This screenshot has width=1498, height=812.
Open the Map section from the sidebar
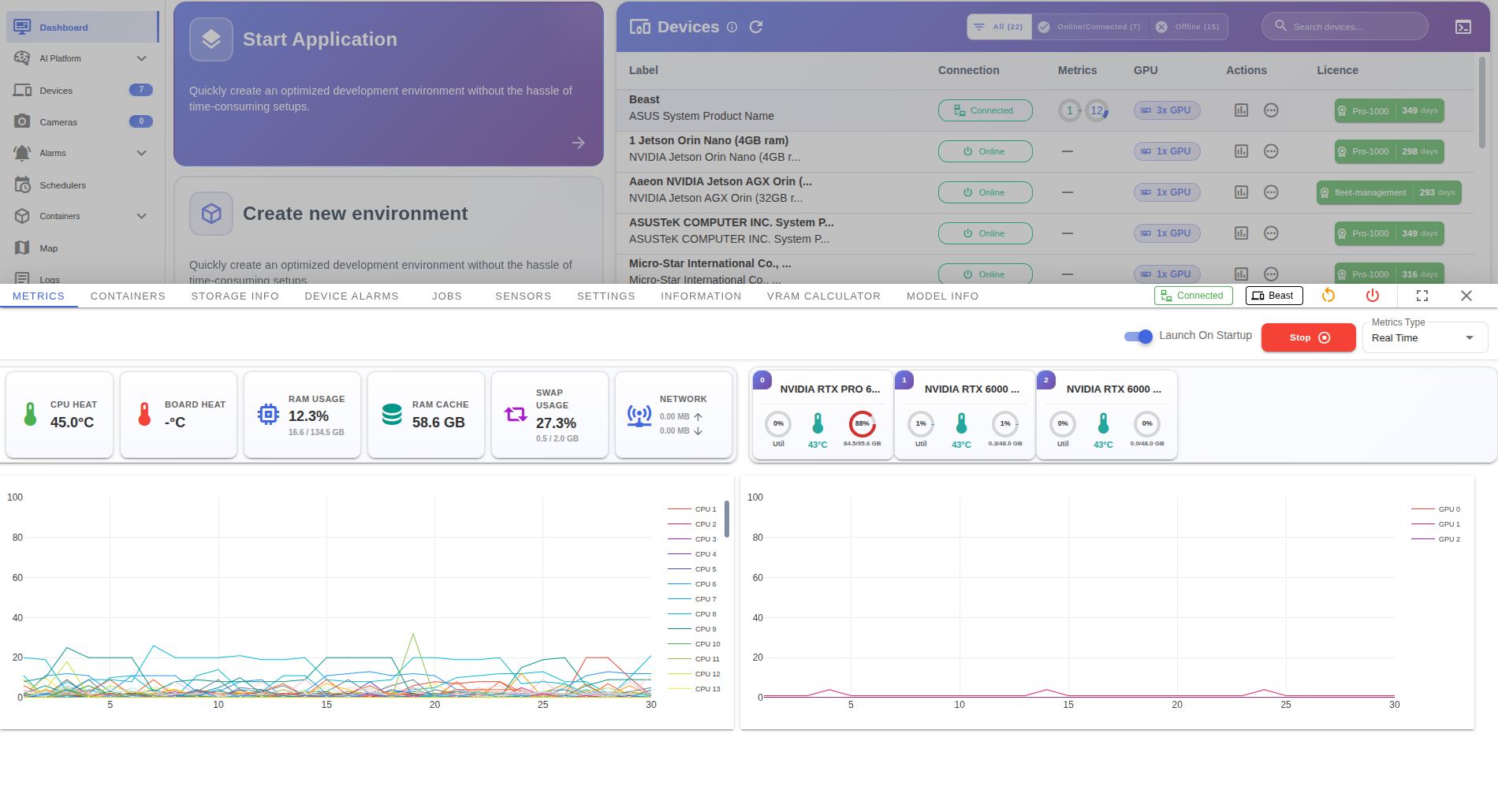tap(49, 248)
